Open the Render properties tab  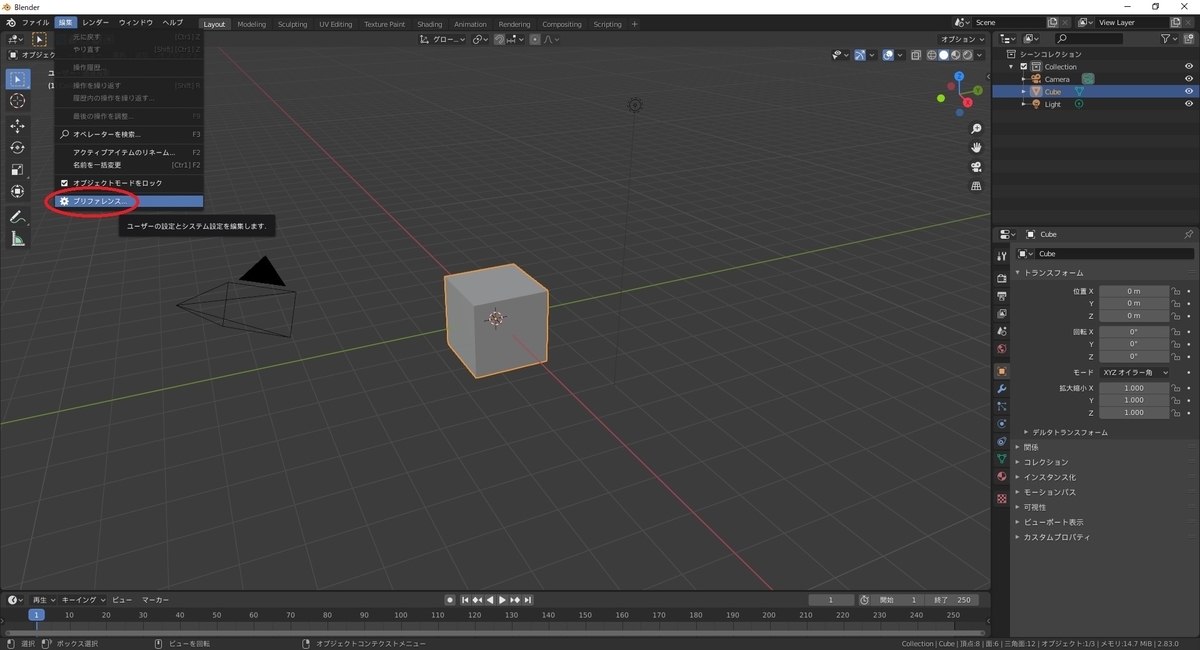1001,278
